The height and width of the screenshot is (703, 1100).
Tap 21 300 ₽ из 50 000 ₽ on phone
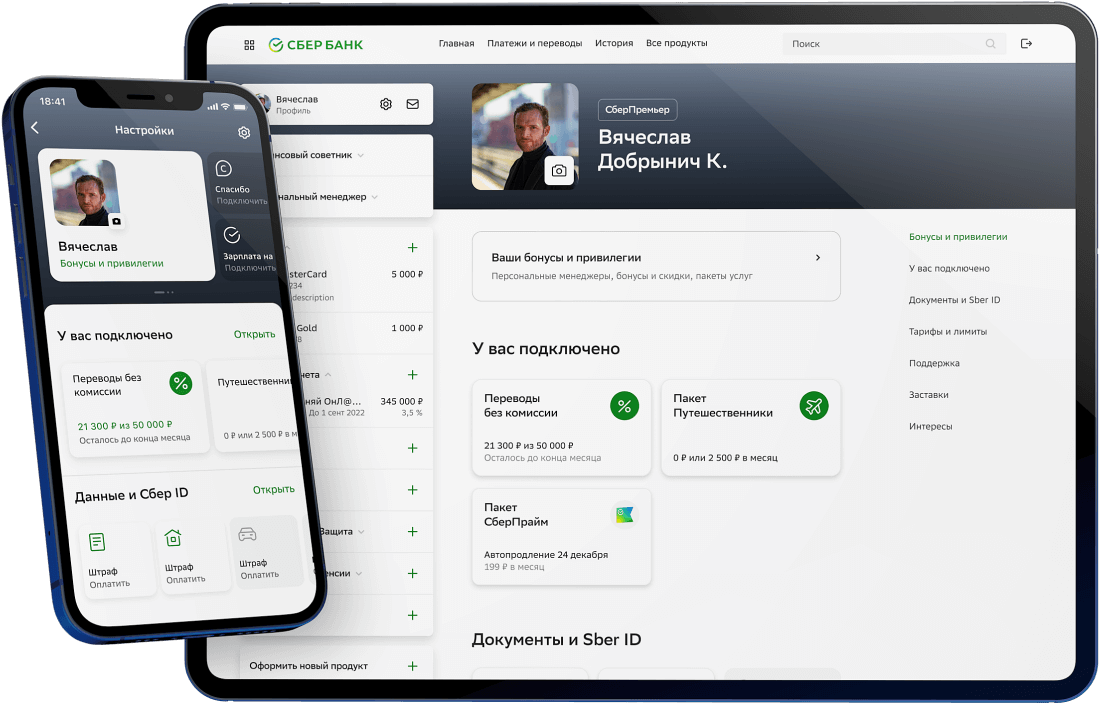click(125, 425)
